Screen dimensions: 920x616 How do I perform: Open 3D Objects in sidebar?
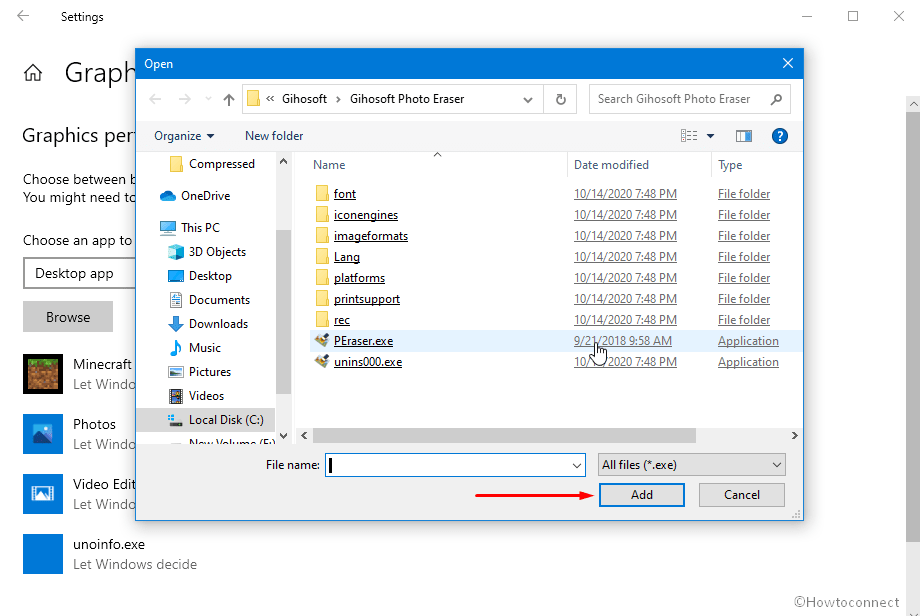(207, 252)
